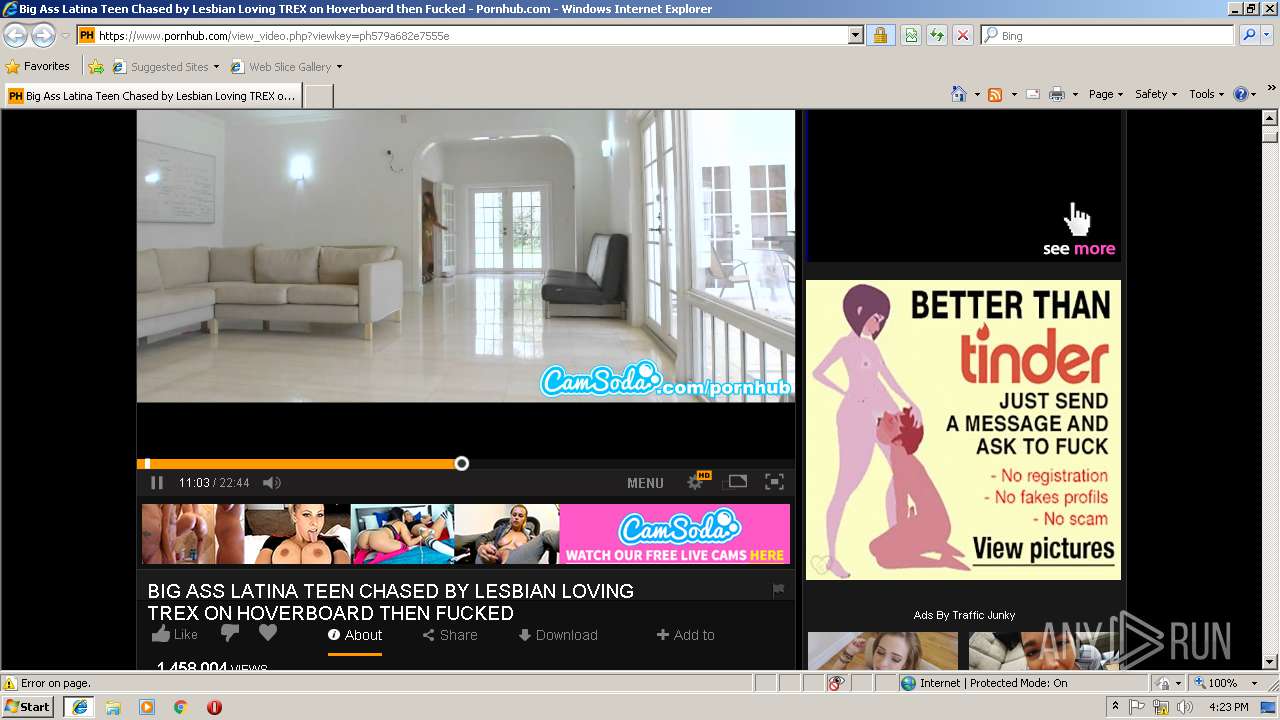Click the Like thumbs-up button
1280x720 pixels.
tap(175, 634)
